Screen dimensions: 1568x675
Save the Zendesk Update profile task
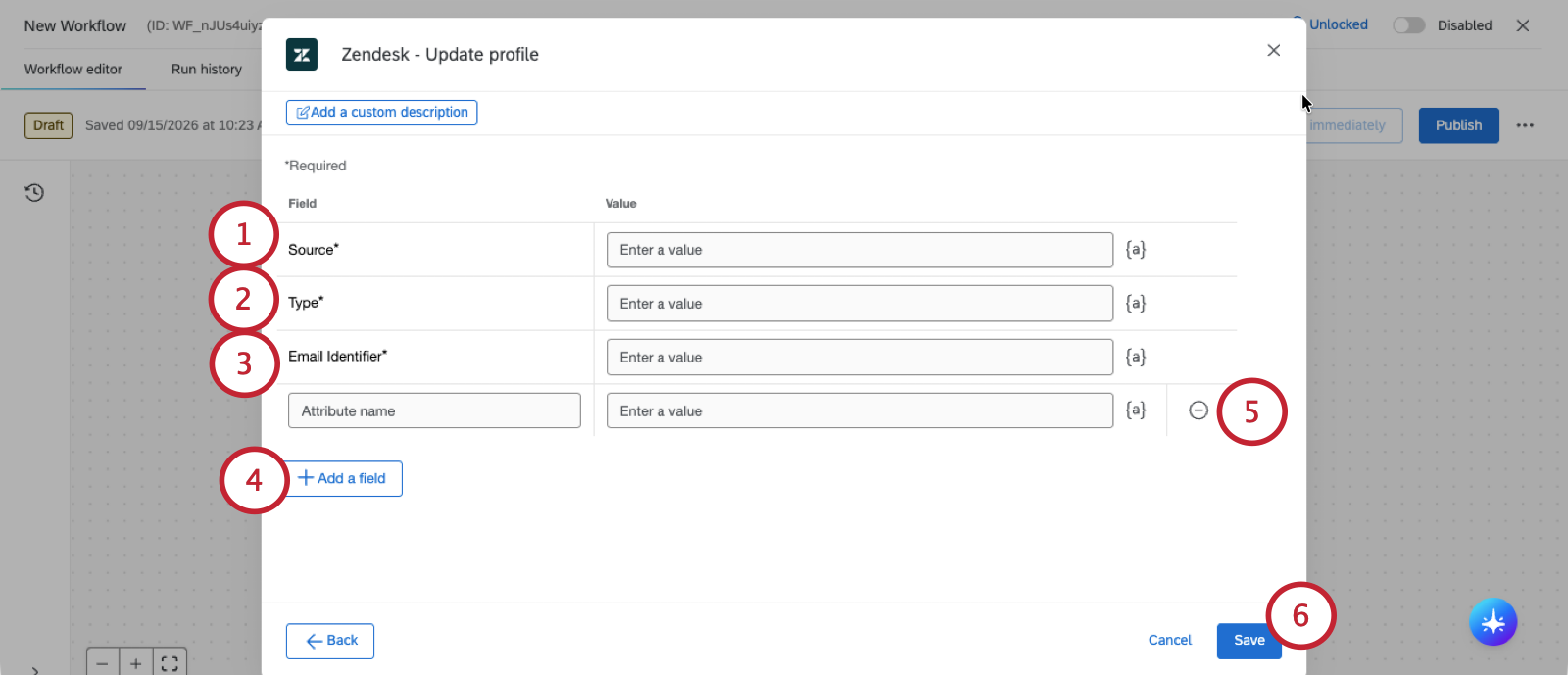coord(1249,641)
